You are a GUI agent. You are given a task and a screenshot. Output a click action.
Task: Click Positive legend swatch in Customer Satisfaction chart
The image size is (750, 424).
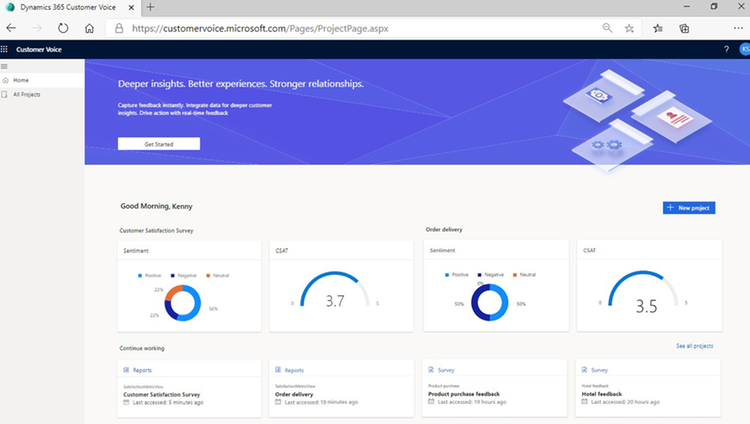140,276
